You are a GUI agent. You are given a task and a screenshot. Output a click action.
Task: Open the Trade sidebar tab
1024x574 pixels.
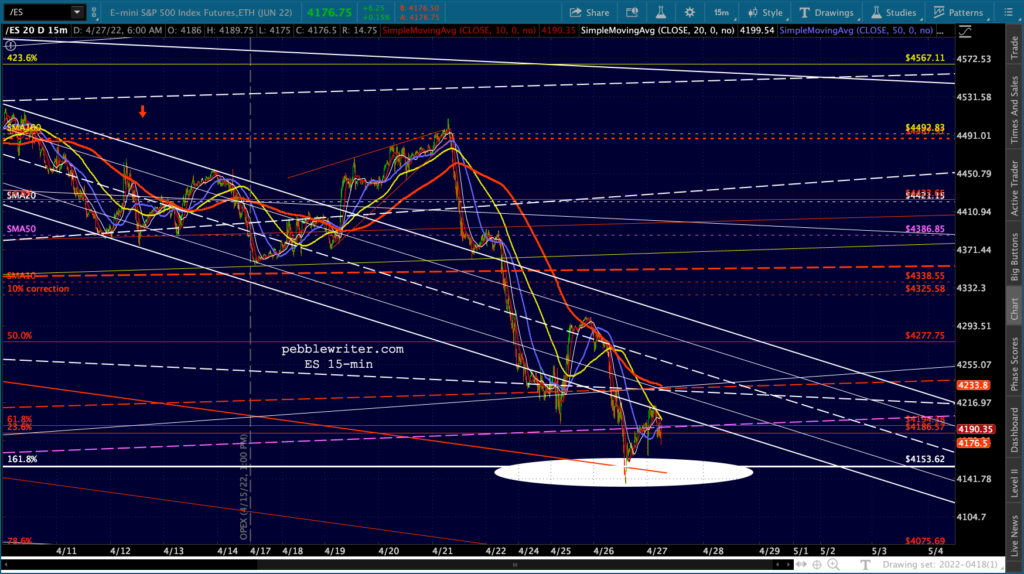(x=1015, y=48)
